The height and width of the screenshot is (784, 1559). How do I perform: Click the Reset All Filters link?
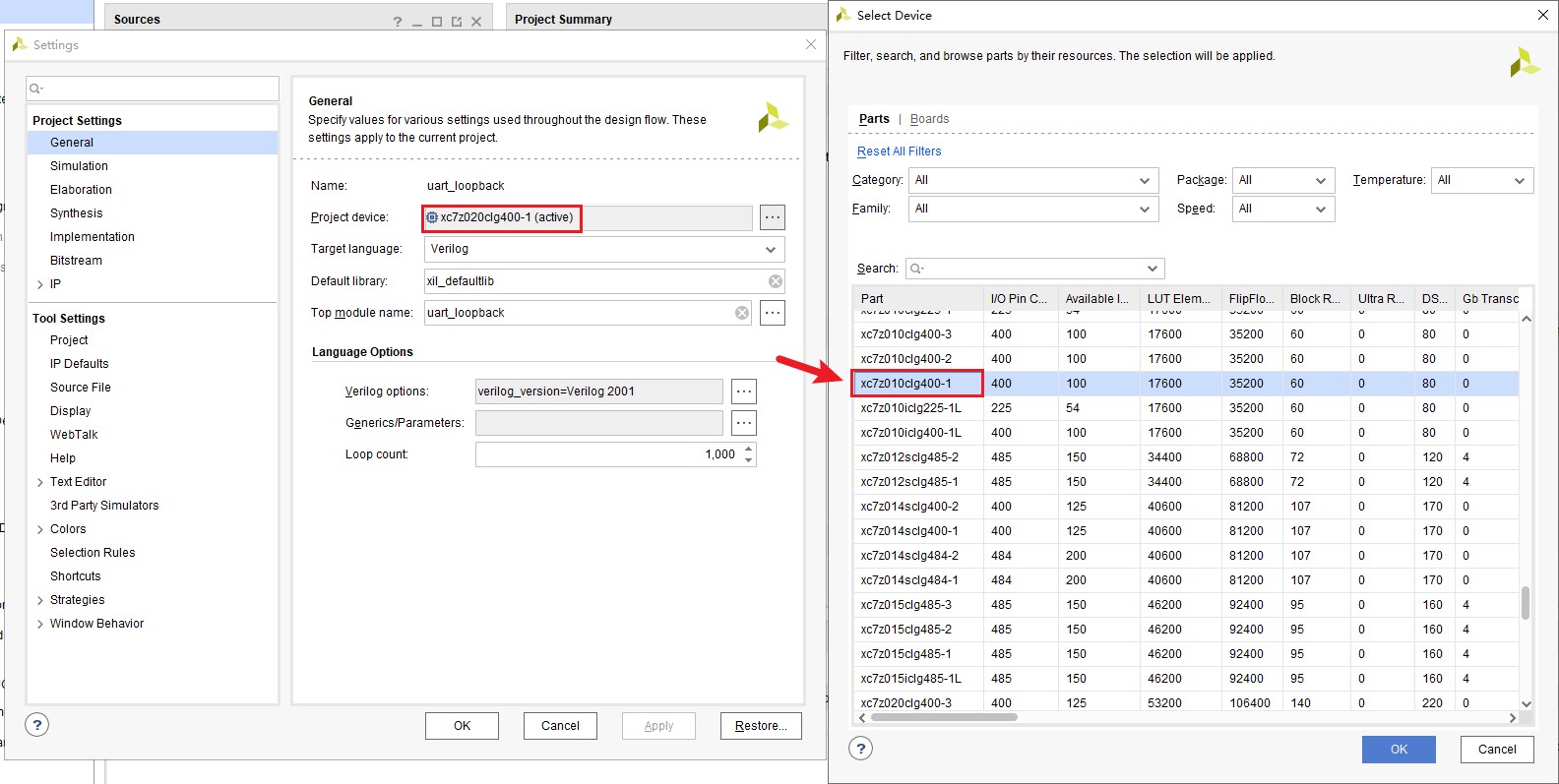click(899, 151)
